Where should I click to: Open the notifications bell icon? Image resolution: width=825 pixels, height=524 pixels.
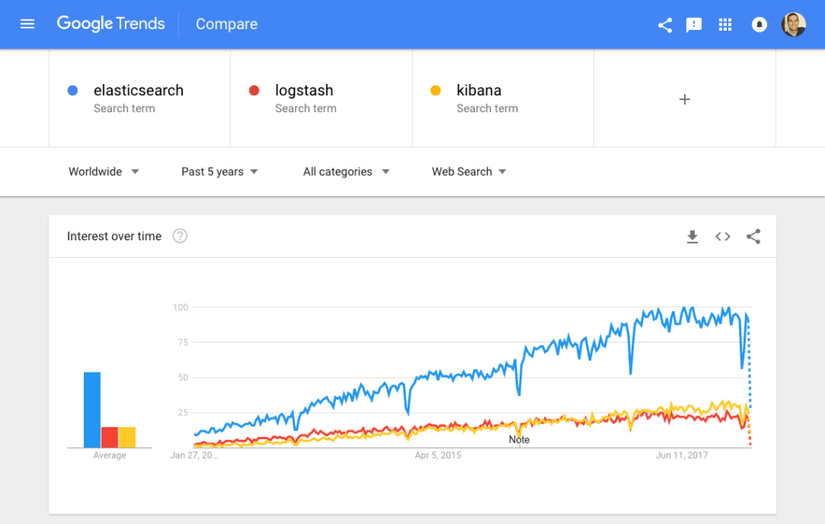[x=759, y=25]
